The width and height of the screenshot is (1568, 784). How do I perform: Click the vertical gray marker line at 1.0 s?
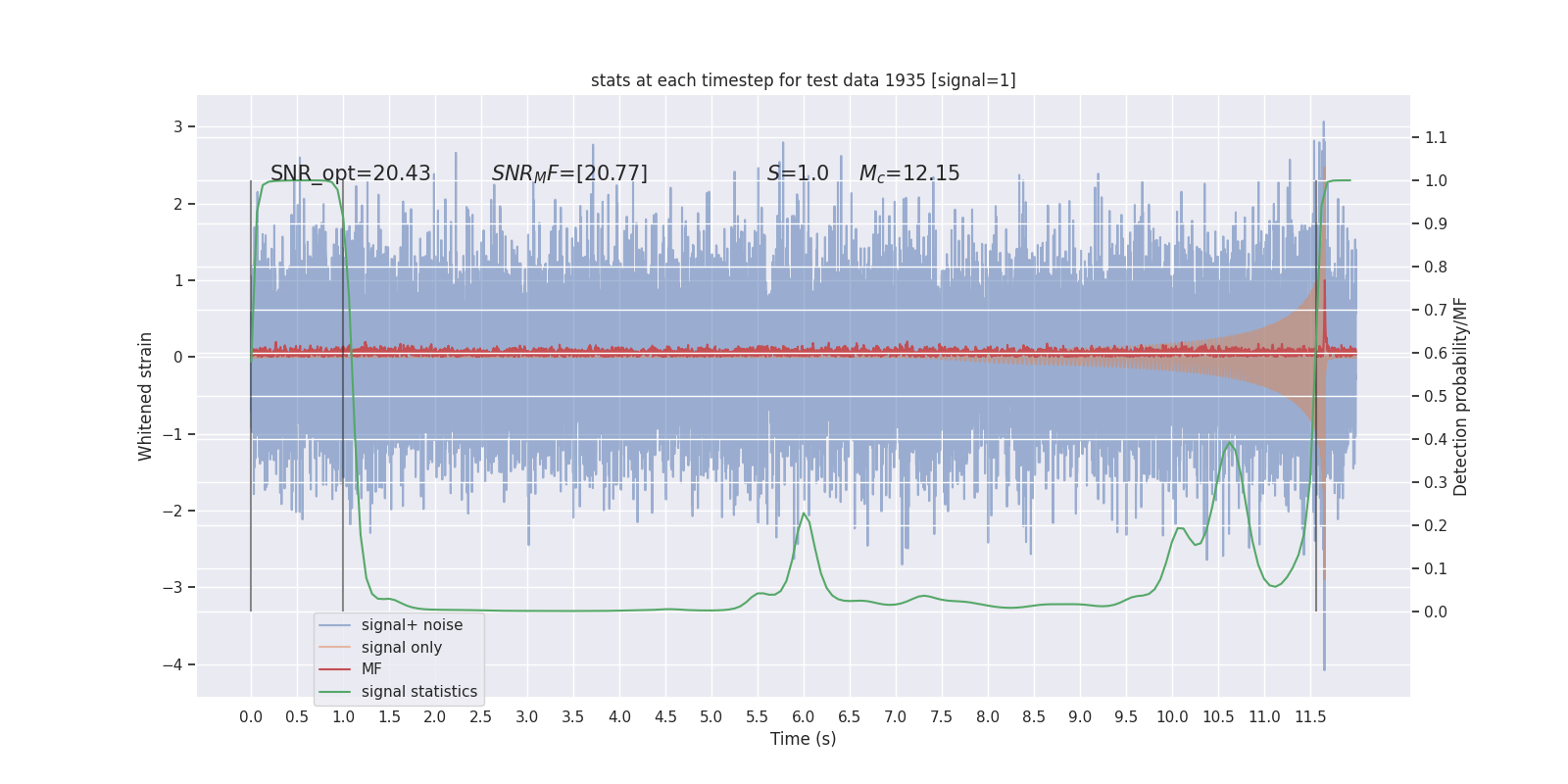(x=343, y=396)
